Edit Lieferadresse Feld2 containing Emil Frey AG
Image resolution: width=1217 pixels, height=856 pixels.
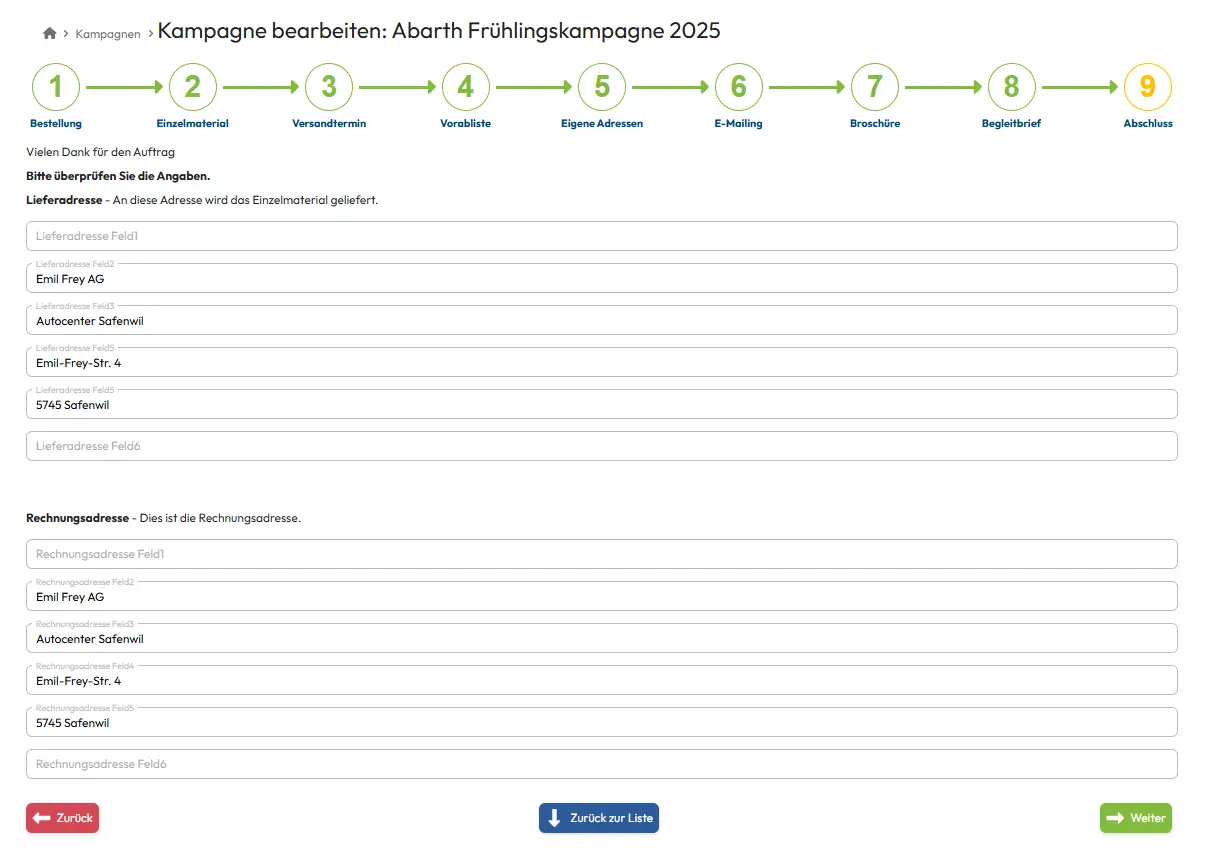pos(602,278)
